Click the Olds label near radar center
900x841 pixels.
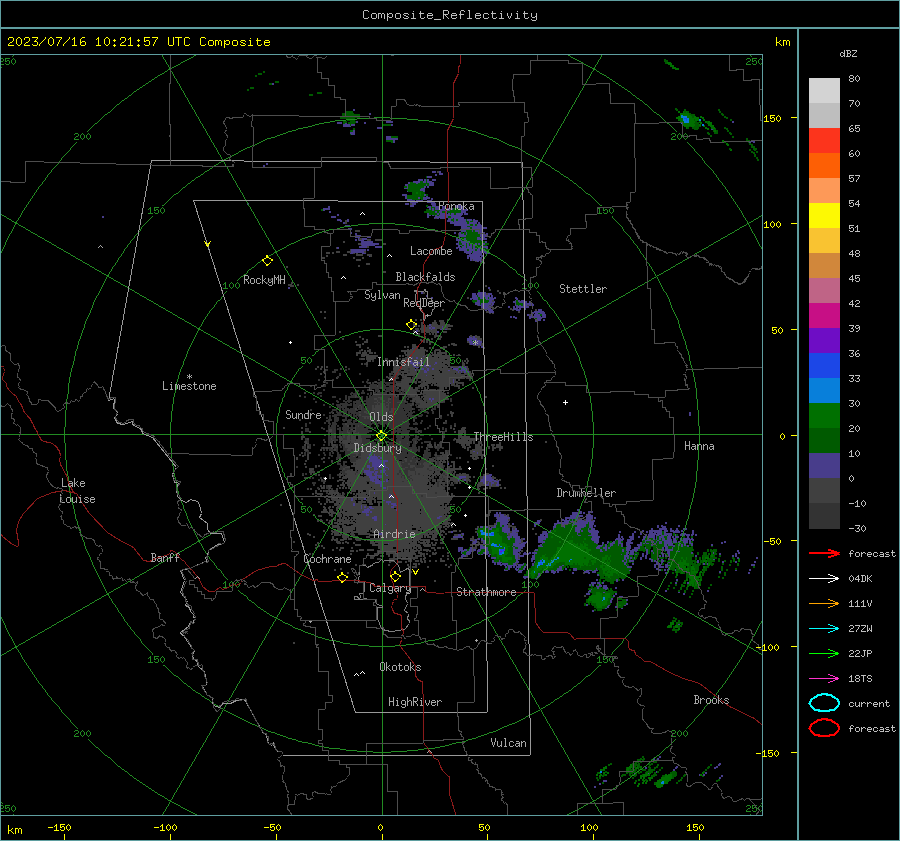[x=381, y=417]
